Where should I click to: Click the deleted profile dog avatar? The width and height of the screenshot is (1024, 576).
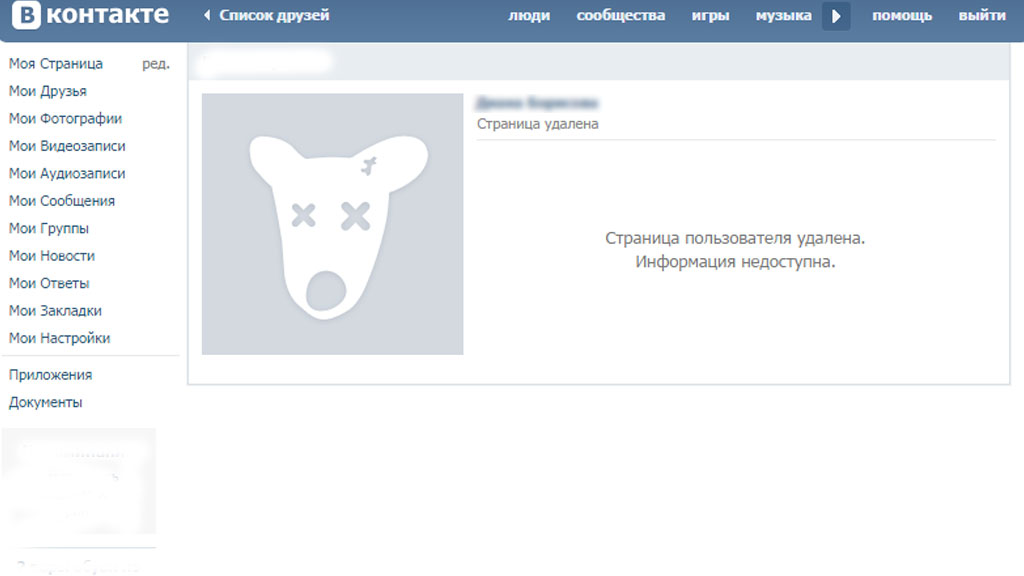click(x=332, y=224)
